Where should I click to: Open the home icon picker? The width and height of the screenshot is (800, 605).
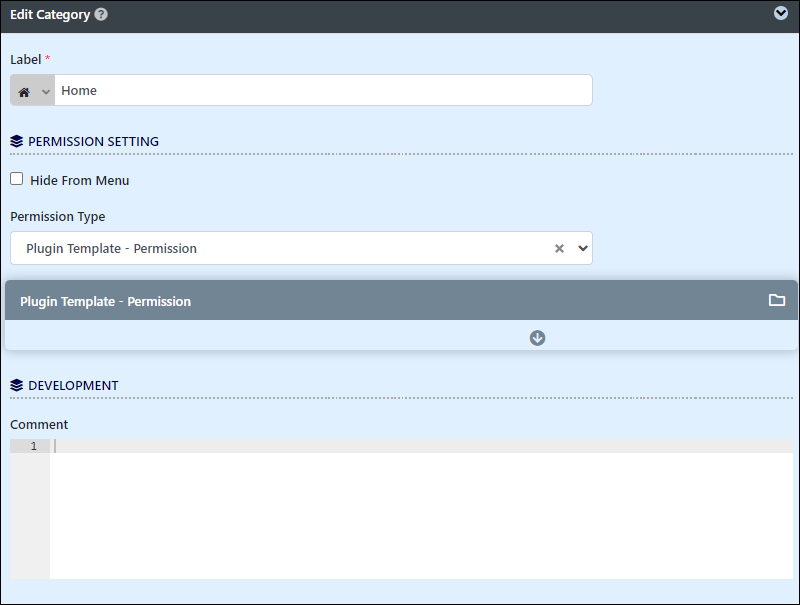point(24,92)
